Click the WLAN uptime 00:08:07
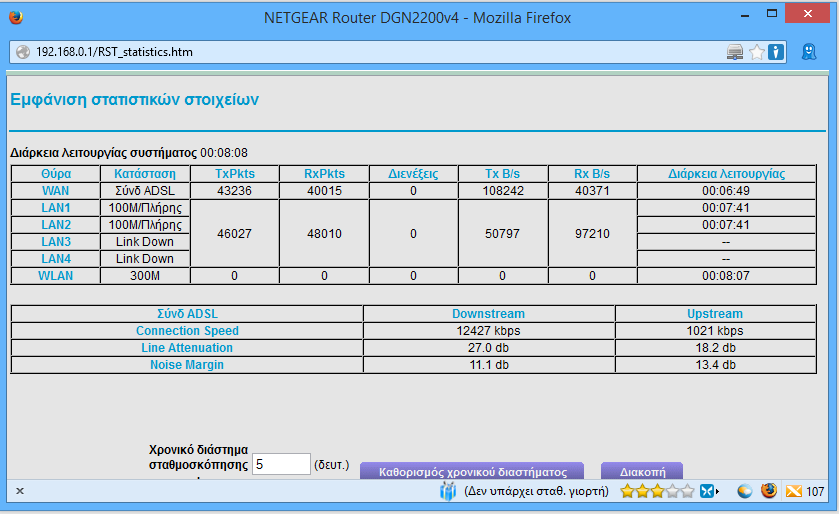Image resolution: width=839 pixels, height=514 pixels. coord(726,276)
